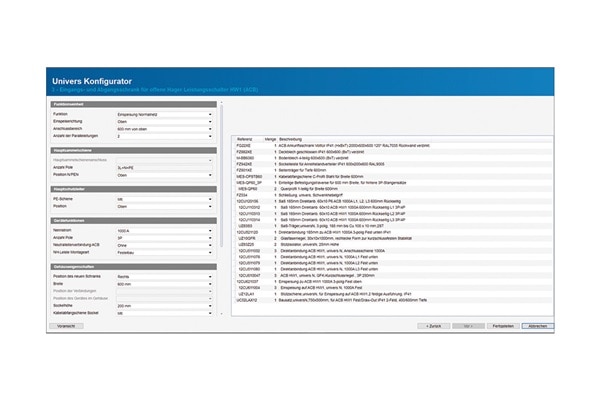Change Anzahl der Parallelleitungen value
The height and width of the screenshot is (400, 600).
point(164,136)
